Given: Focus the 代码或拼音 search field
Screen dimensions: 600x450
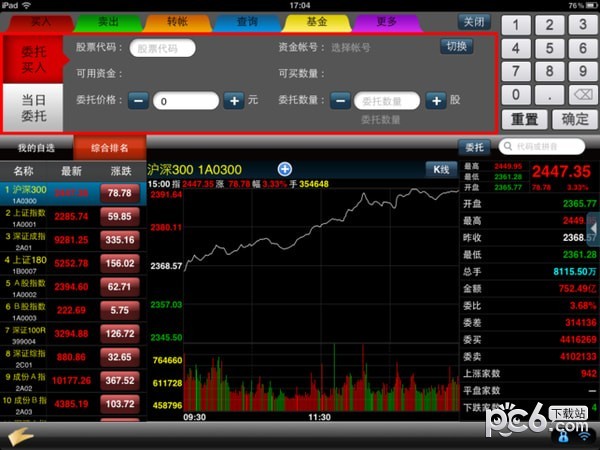Looking at the screenshot, I should [x=542, y=146].
